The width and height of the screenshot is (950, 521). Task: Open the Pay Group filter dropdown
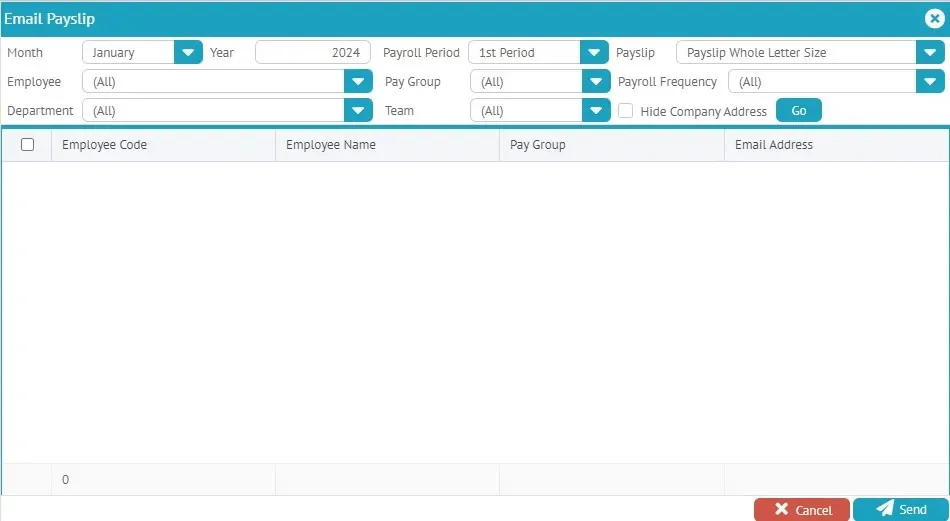[x=596, y=81]
